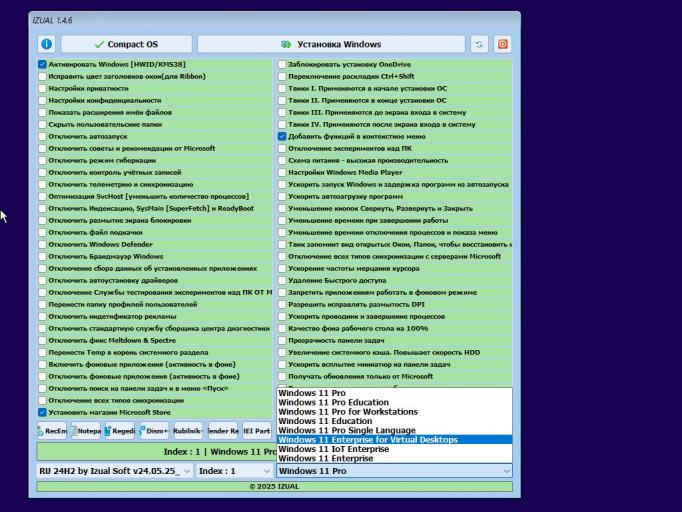Check Твики IV. после экрана входа
Viewport: 682px width, 512px height.
coord(282,124)
